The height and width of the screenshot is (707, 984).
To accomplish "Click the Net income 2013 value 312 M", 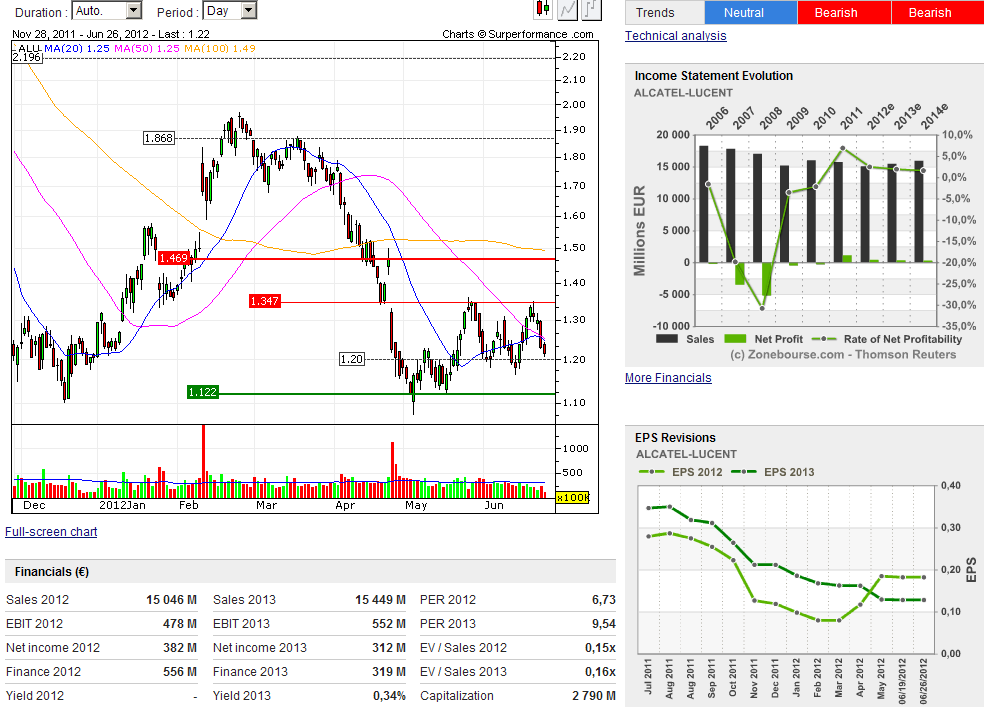I will click(x=389, y=647).
